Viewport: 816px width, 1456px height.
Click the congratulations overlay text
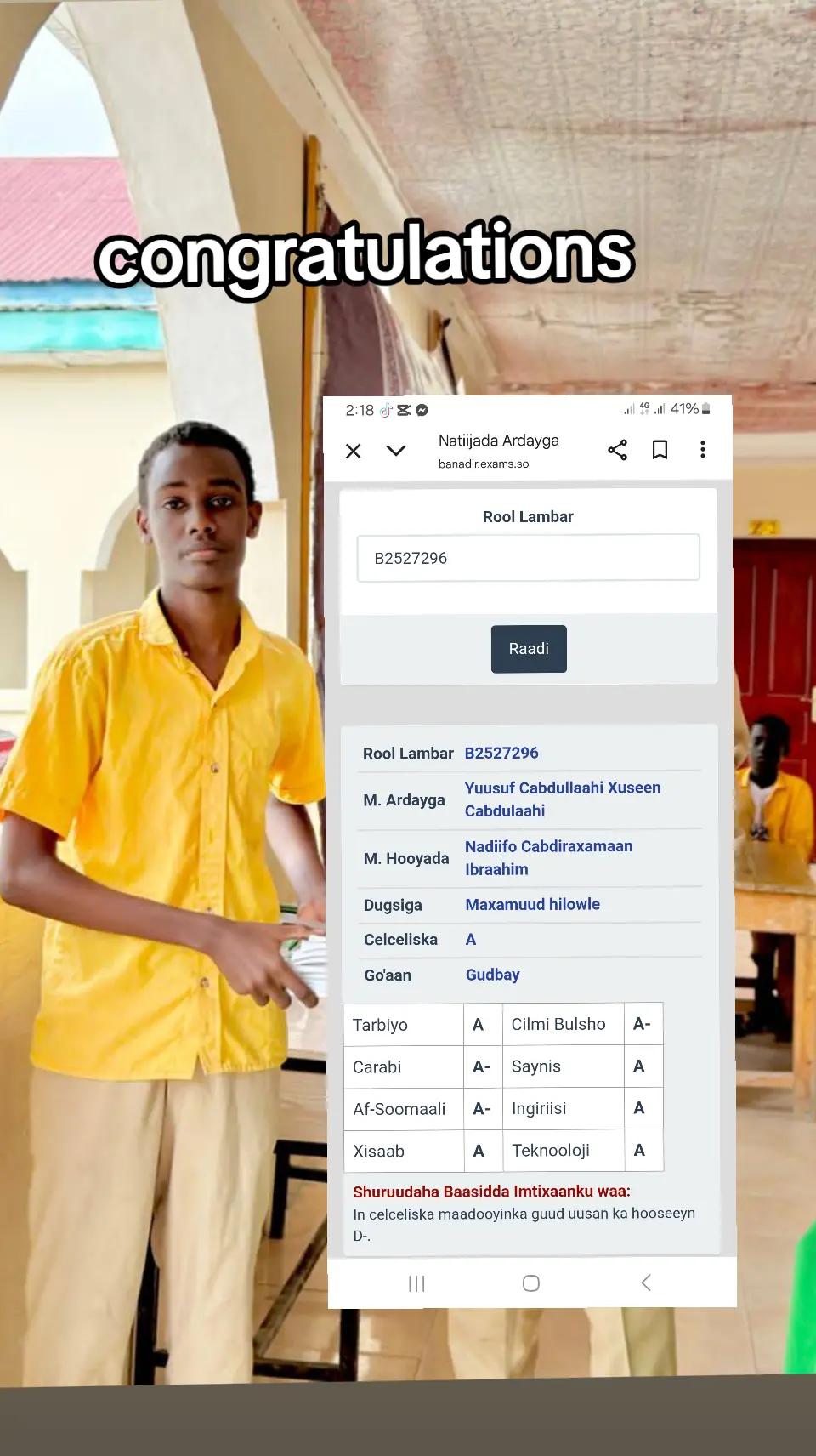[365, 255]
